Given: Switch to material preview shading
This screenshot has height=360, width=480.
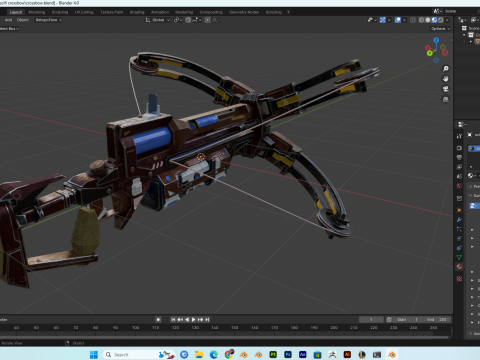Looking at the screenshot, I should click(x=434, y=20).
